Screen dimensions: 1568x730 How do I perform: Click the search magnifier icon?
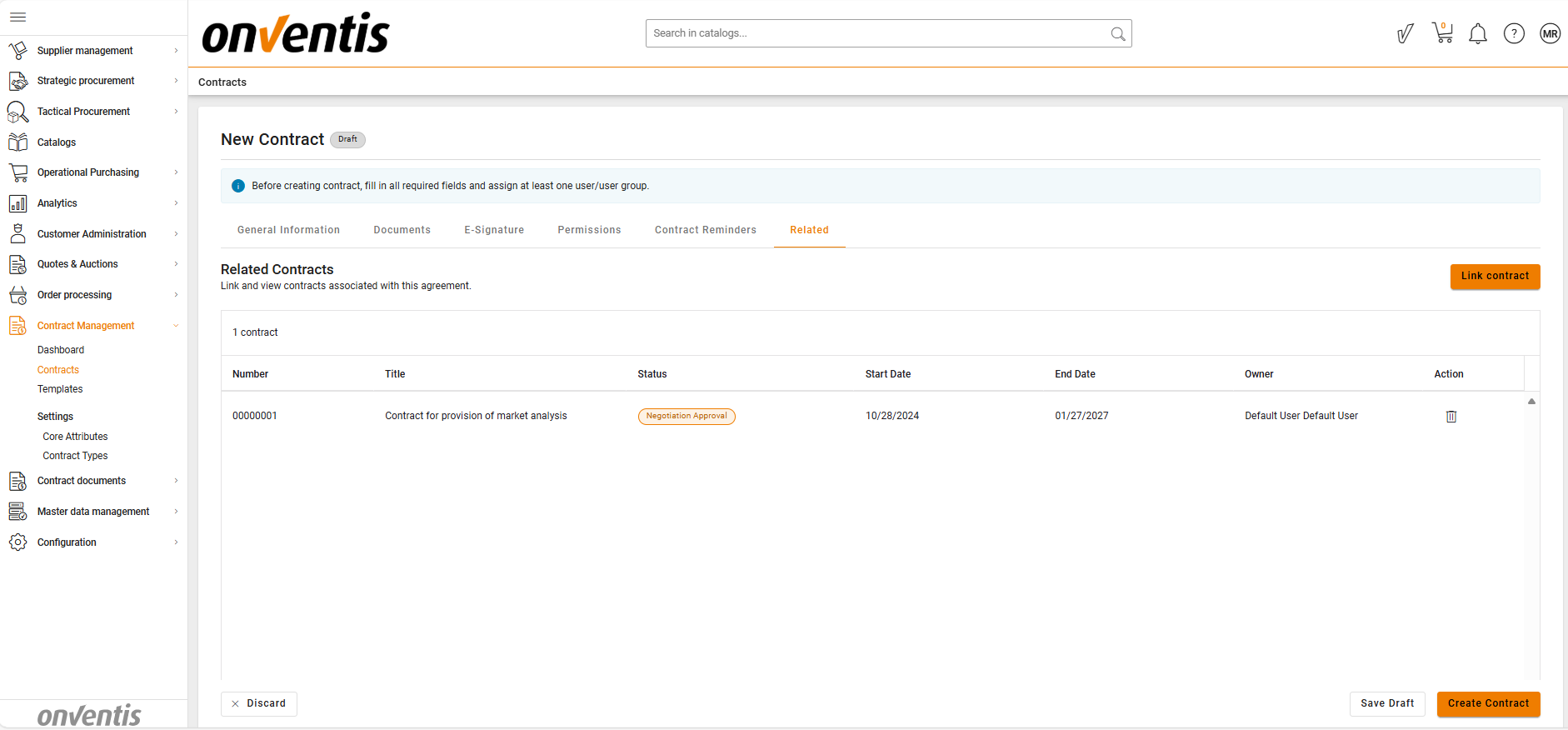[x=1118, y=34]
